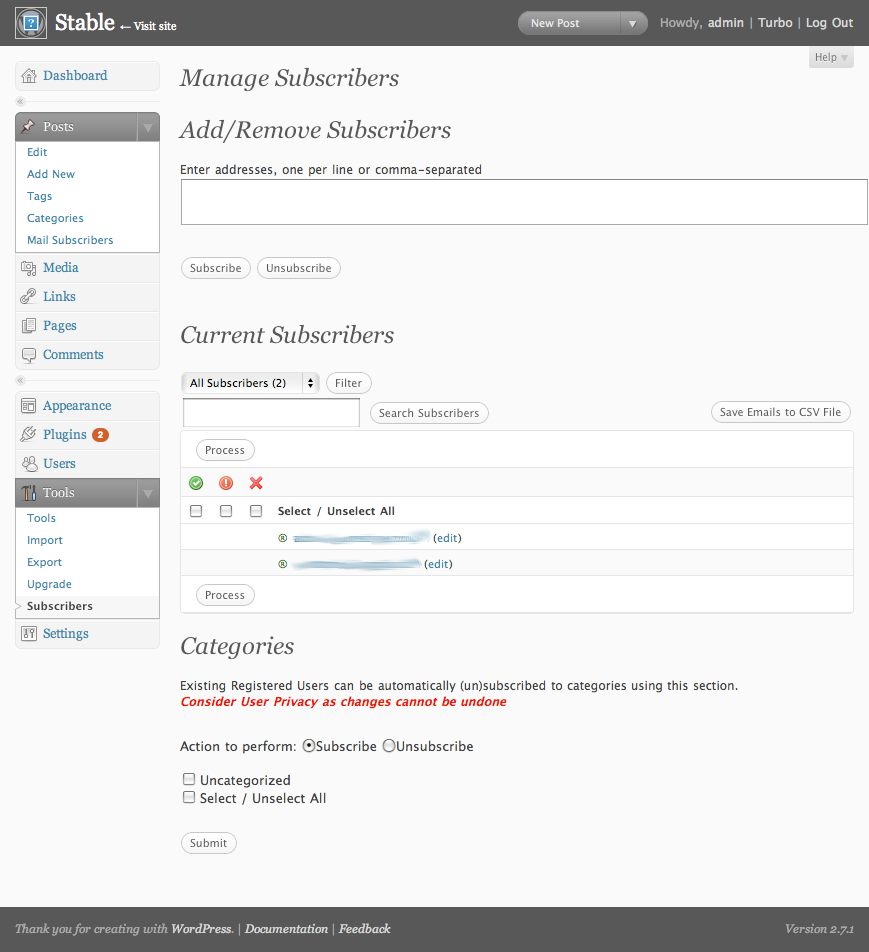Click the Dashboard home icon
Image resolution: width=869 pixels, height=952 pixels.
click(29, 76)
